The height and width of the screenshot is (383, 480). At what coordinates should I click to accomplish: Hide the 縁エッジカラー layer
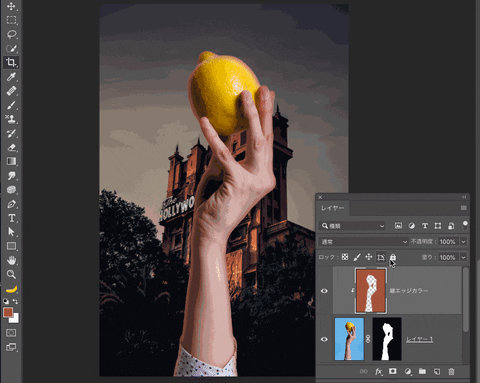tap(324, 291)
